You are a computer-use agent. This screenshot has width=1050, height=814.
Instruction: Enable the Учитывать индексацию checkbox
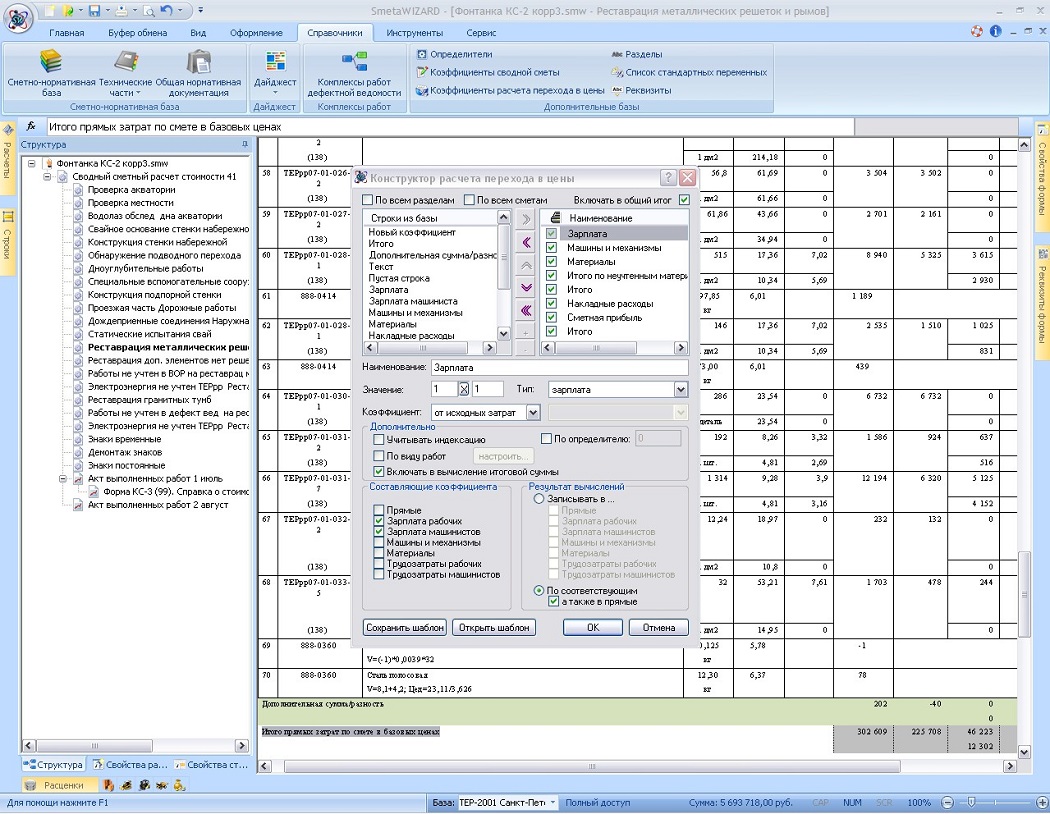click(x=379, y=440)
